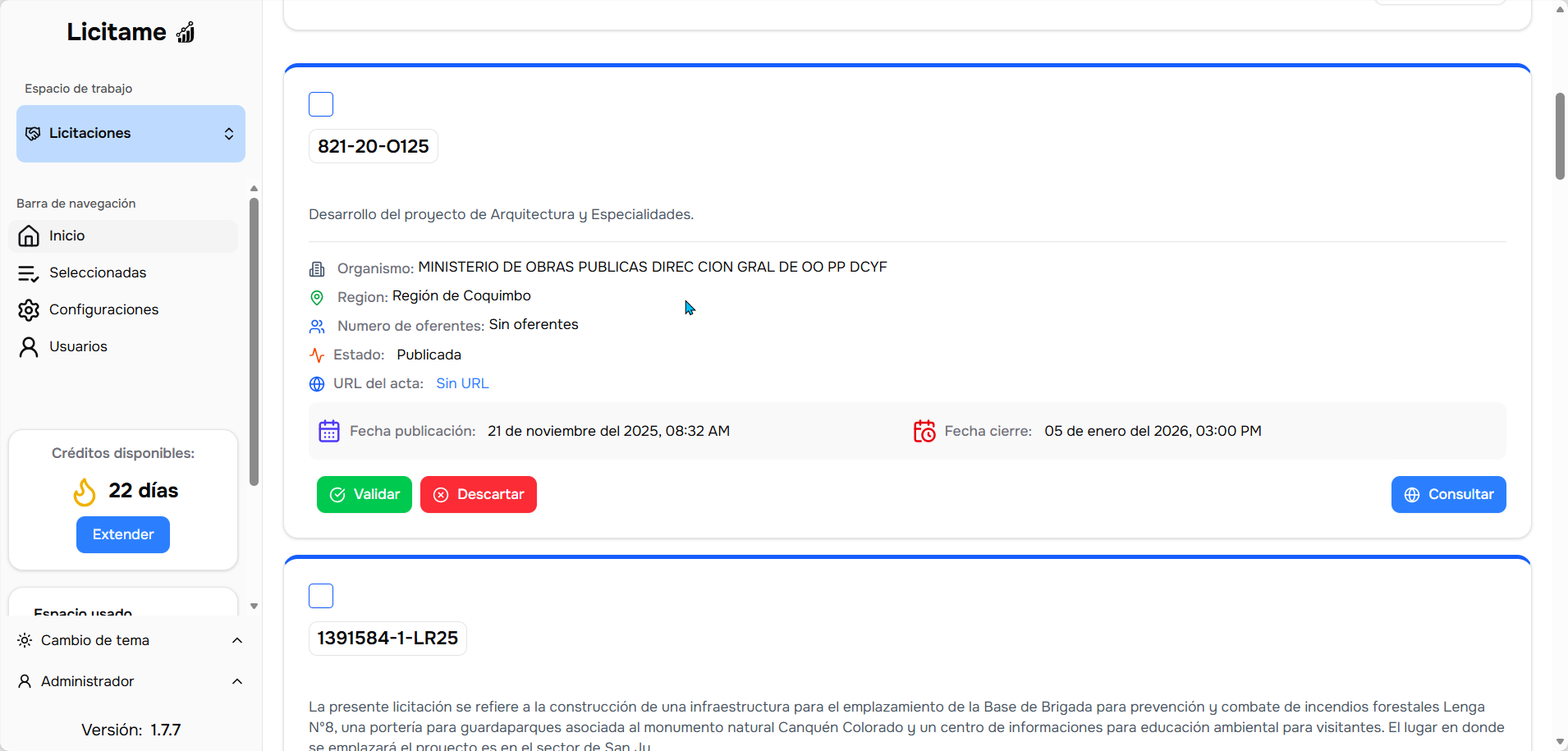Click the main page vertical scrollbar thumb
1568x751 pixels.
[x=1560, y=135]
